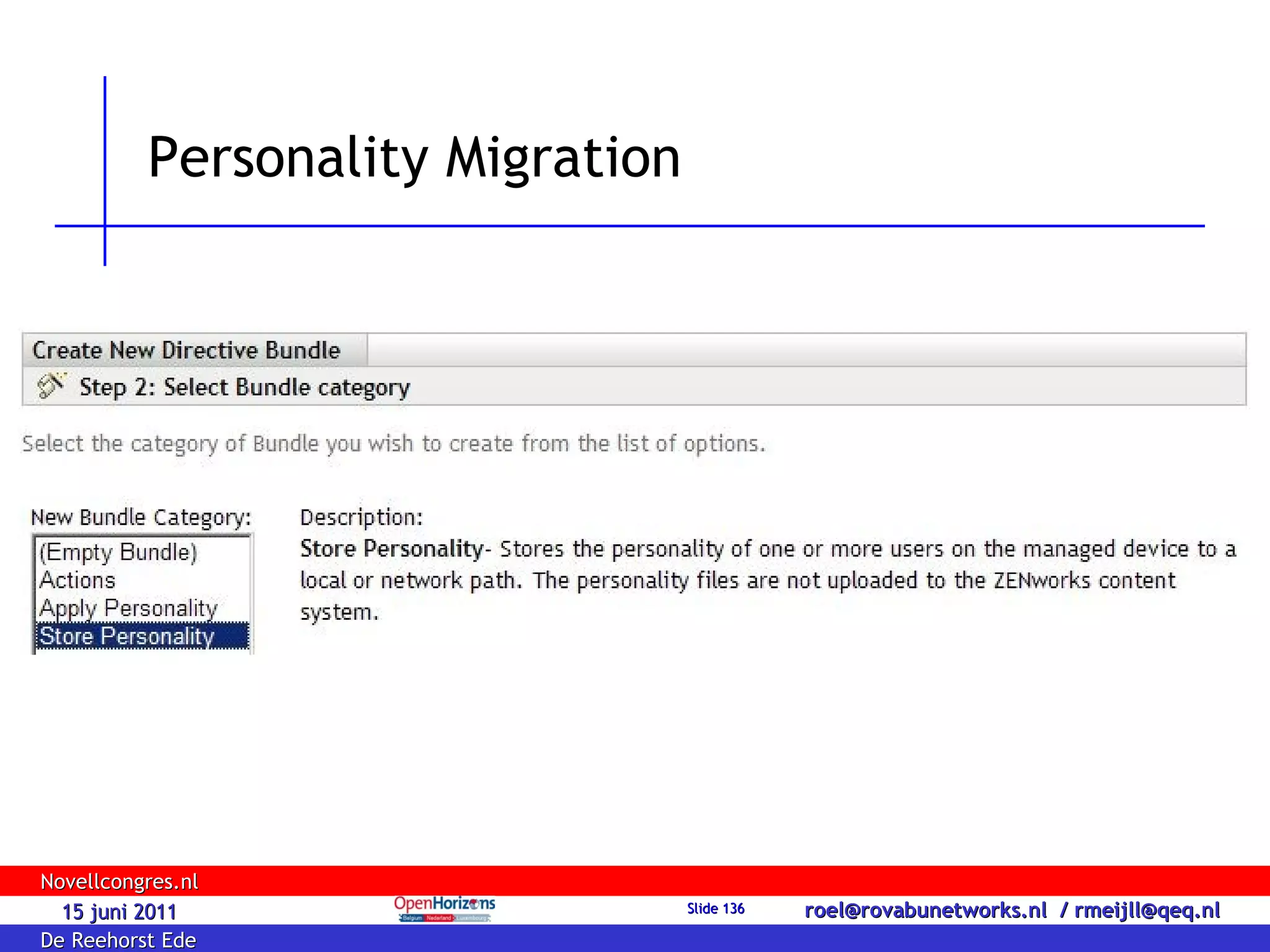Click the rmeijll@qeq.nl email address
This screenshot has height=952, width=1270.
pyautogui.click(x=1147, y=910)
